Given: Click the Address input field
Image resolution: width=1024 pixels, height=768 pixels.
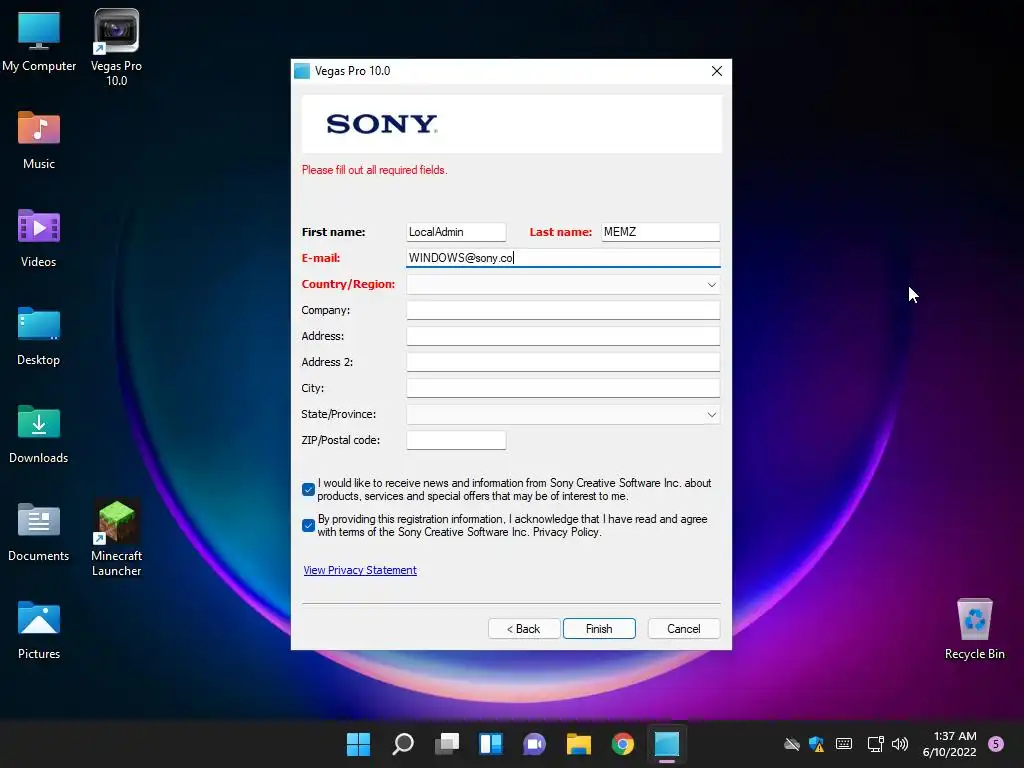Looking at the screenshot, I should pyautogui.click(x=563, y=336).
